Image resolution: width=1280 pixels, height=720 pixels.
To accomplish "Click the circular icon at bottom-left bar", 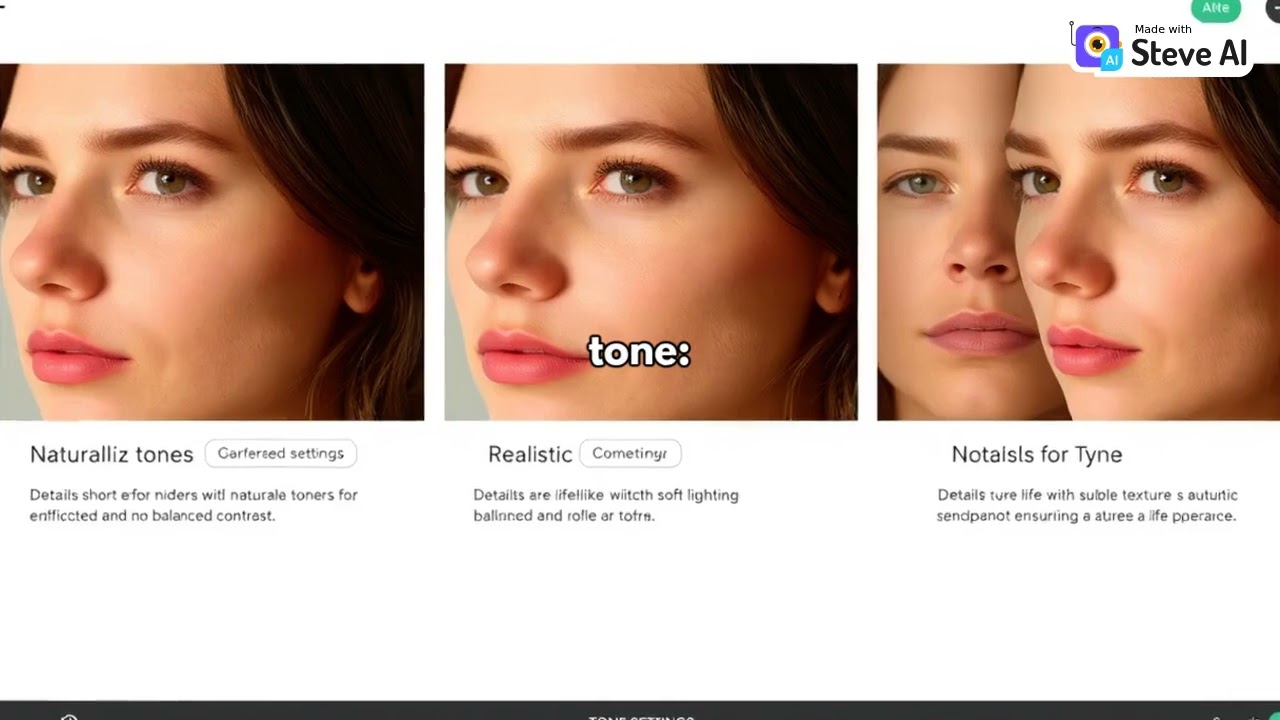I will coord(69,717).
